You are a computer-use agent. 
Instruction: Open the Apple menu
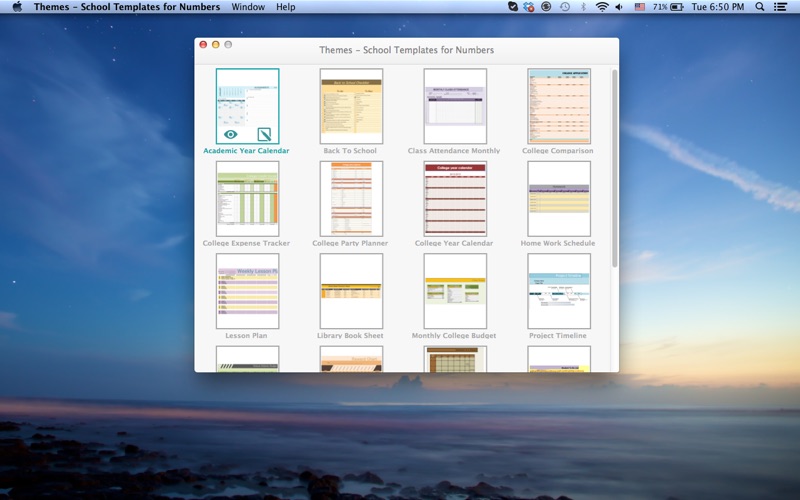click(17, 7)
